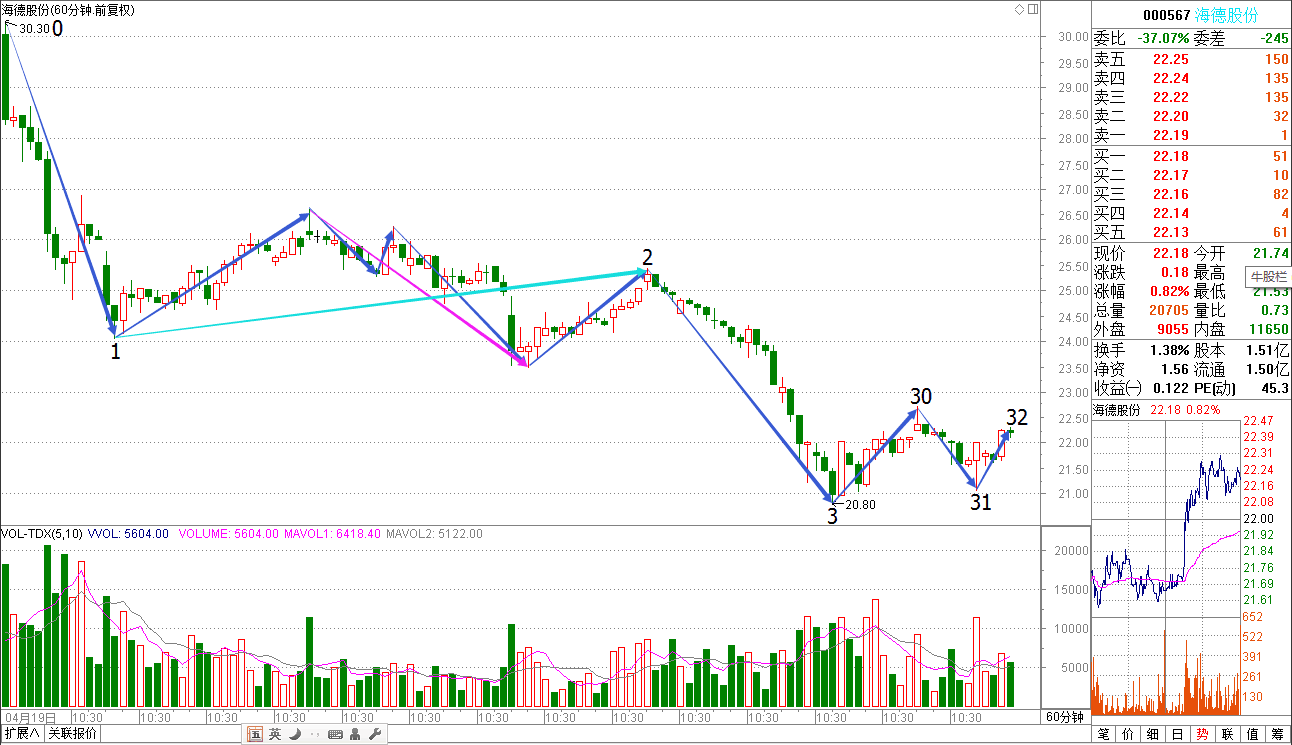
Task: Click 换手 value 1.38%
Action: tap(1169, 350)
